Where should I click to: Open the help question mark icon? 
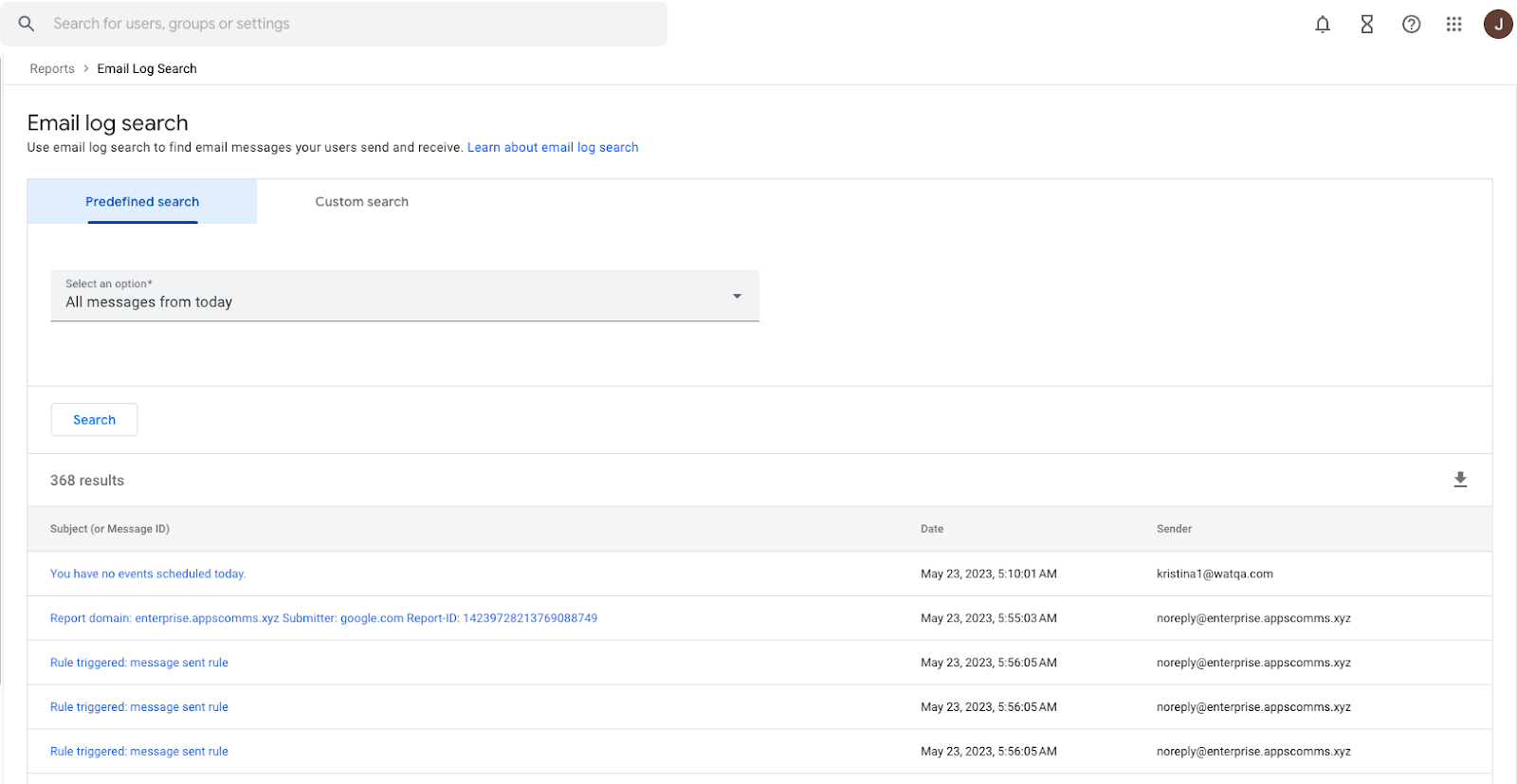point(1412,25)
